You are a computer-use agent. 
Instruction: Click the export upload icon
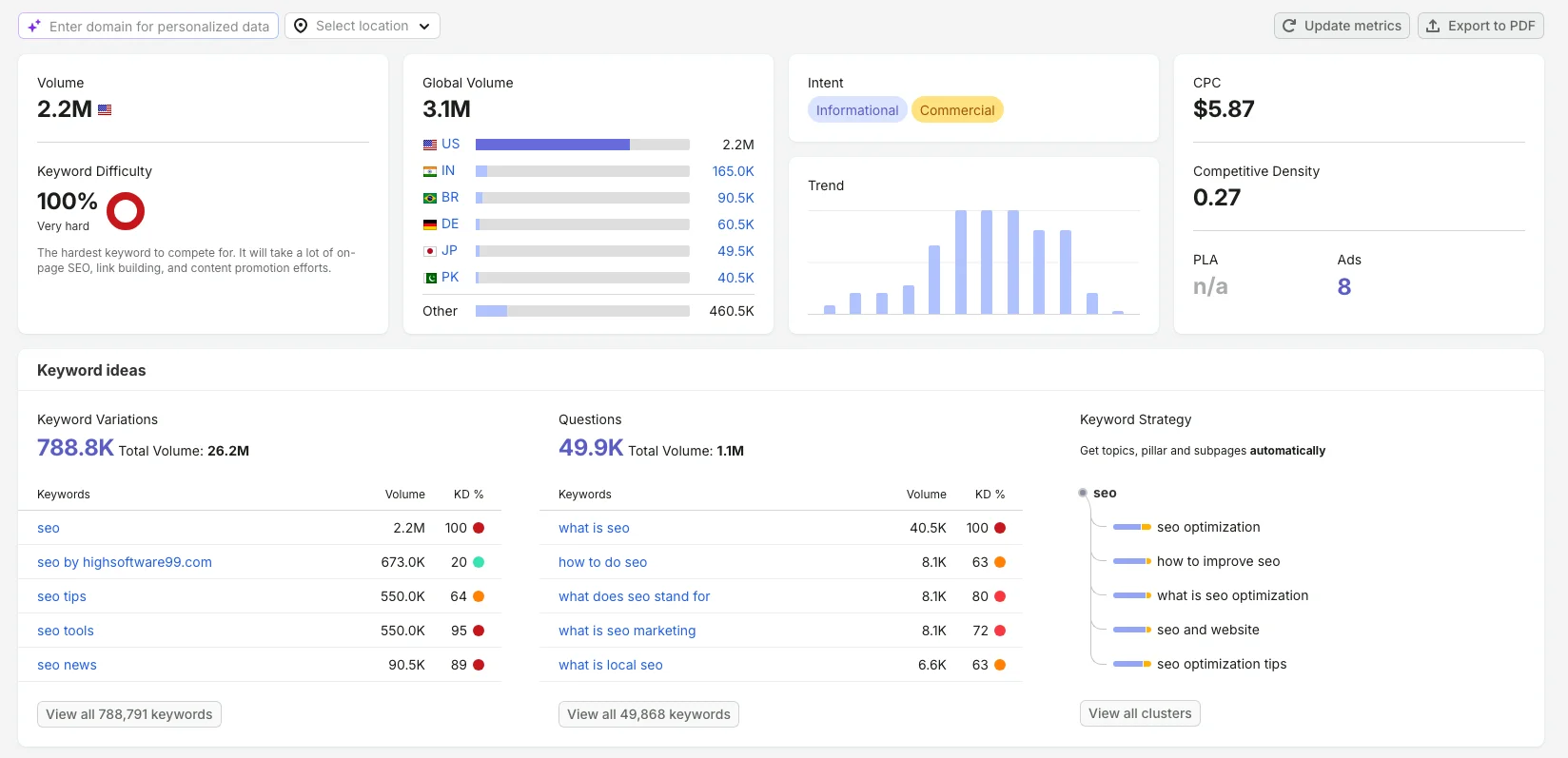1433,26
